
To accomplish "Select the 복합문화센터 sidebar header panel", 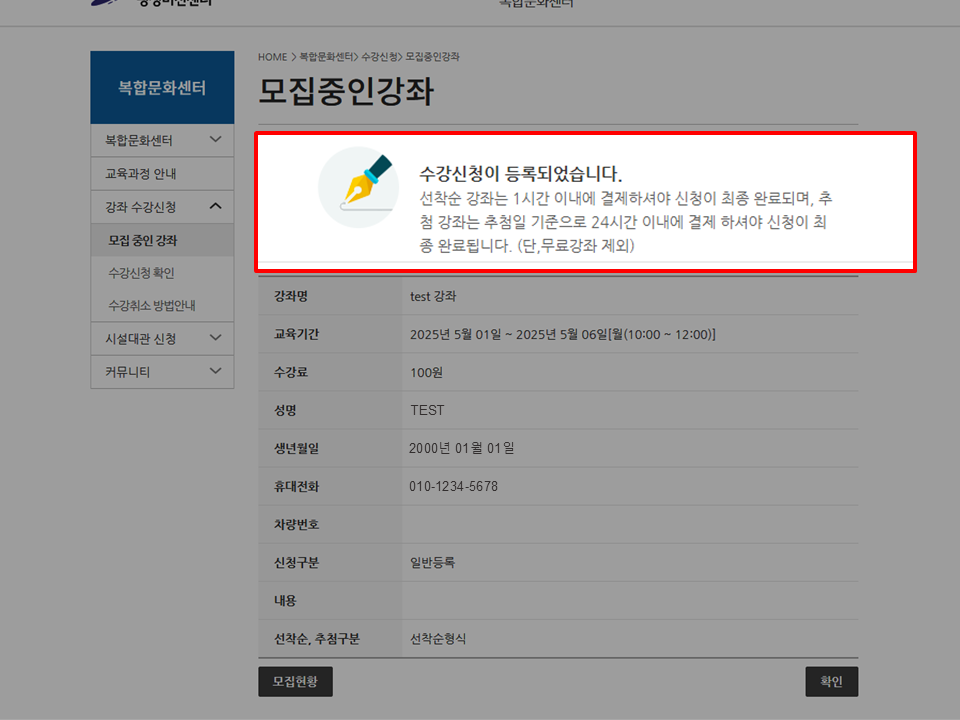I will [162, 87].
